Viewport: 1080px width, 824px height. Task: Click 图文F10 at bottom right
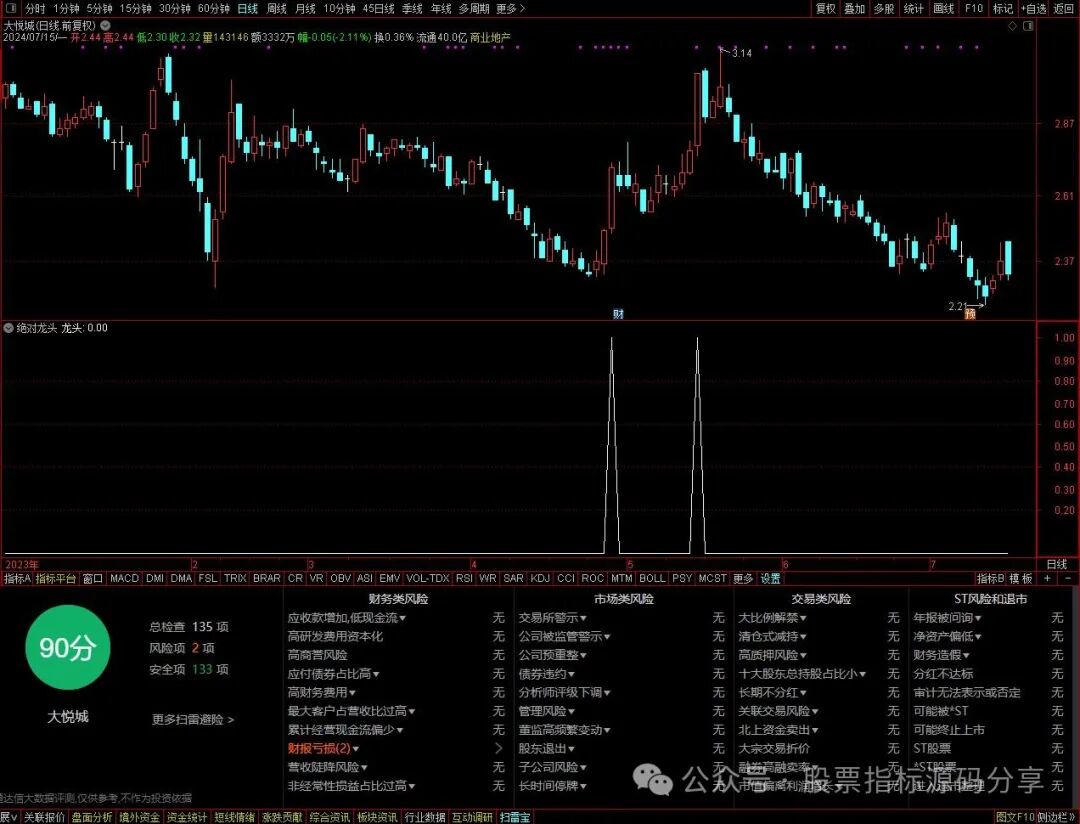coord(1015,817)
